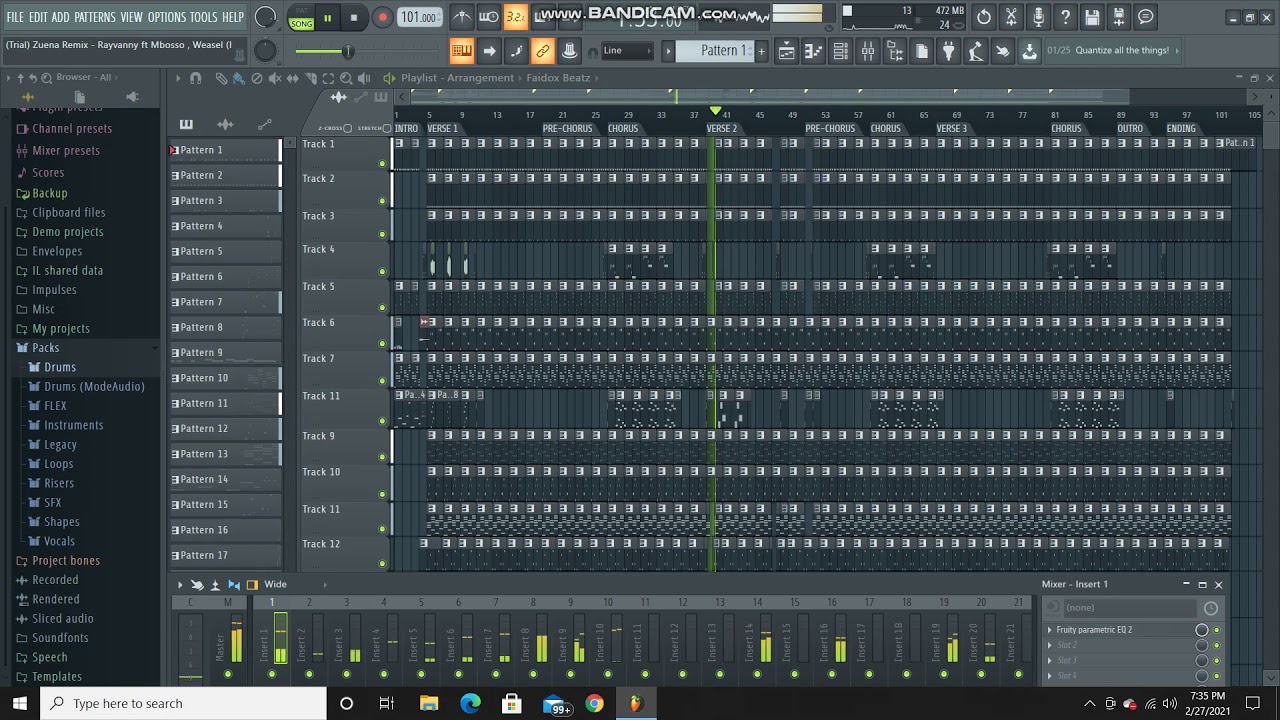The height and width of the screenshot is (720, 1280).
Task: Select the Delete tool in Playlist
Action: tap(257, 78)
